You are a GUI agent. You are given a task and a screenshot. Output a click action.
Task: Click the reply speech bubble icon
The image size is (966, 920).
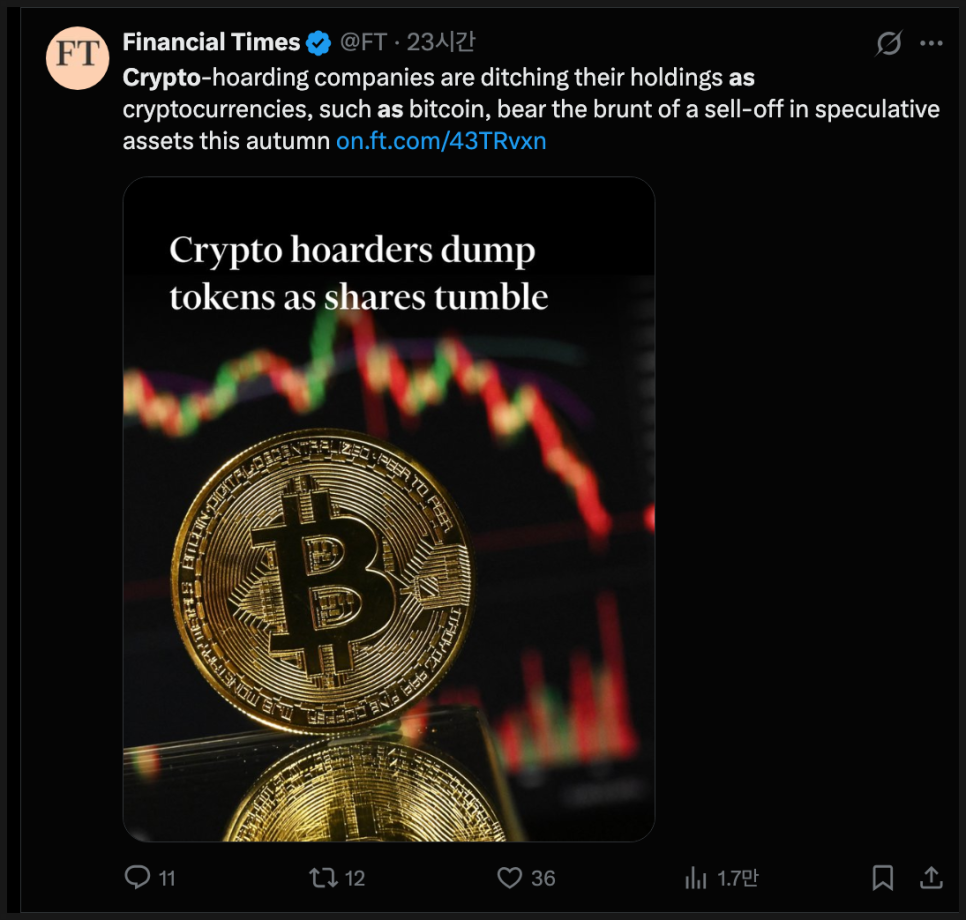(137, 877)
